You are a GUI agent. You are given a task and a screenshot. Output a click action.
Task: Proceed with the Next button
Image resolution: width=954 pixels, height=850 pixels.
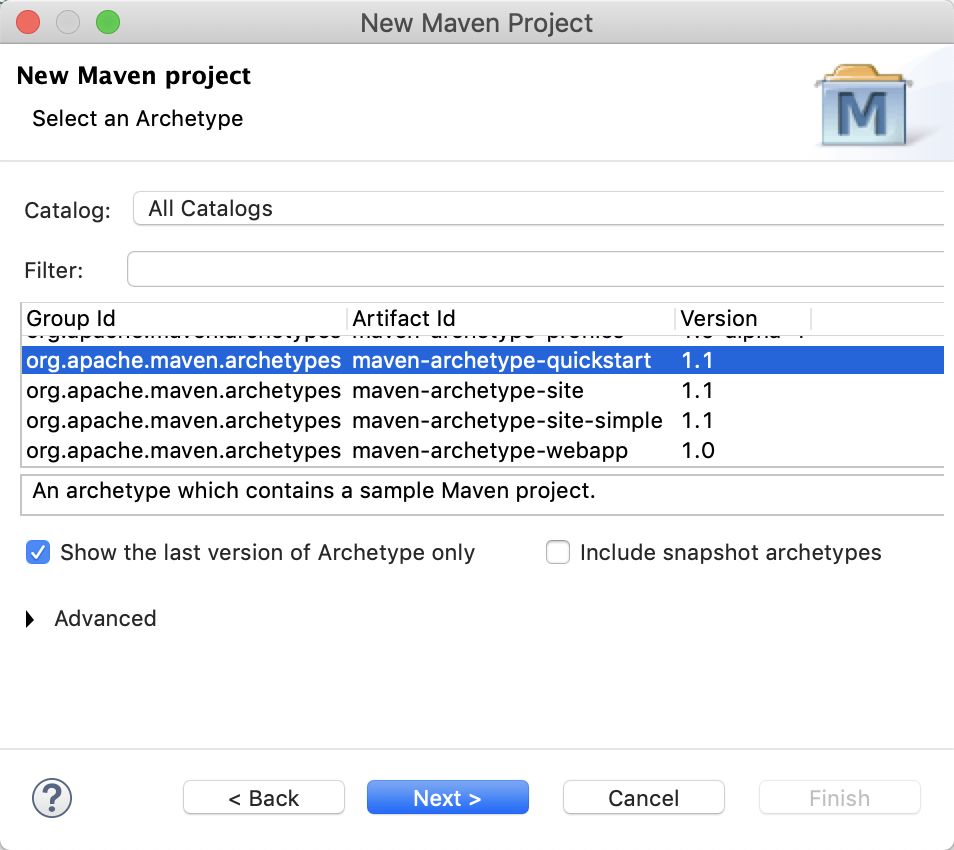pos(447,798)
